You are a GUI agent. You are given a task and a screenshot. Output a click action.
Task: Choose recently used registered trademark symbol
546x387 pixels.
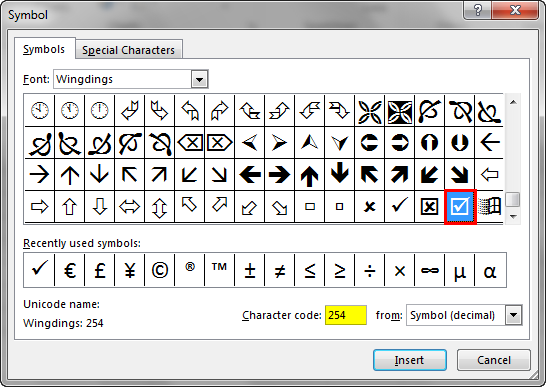point(190,270)
